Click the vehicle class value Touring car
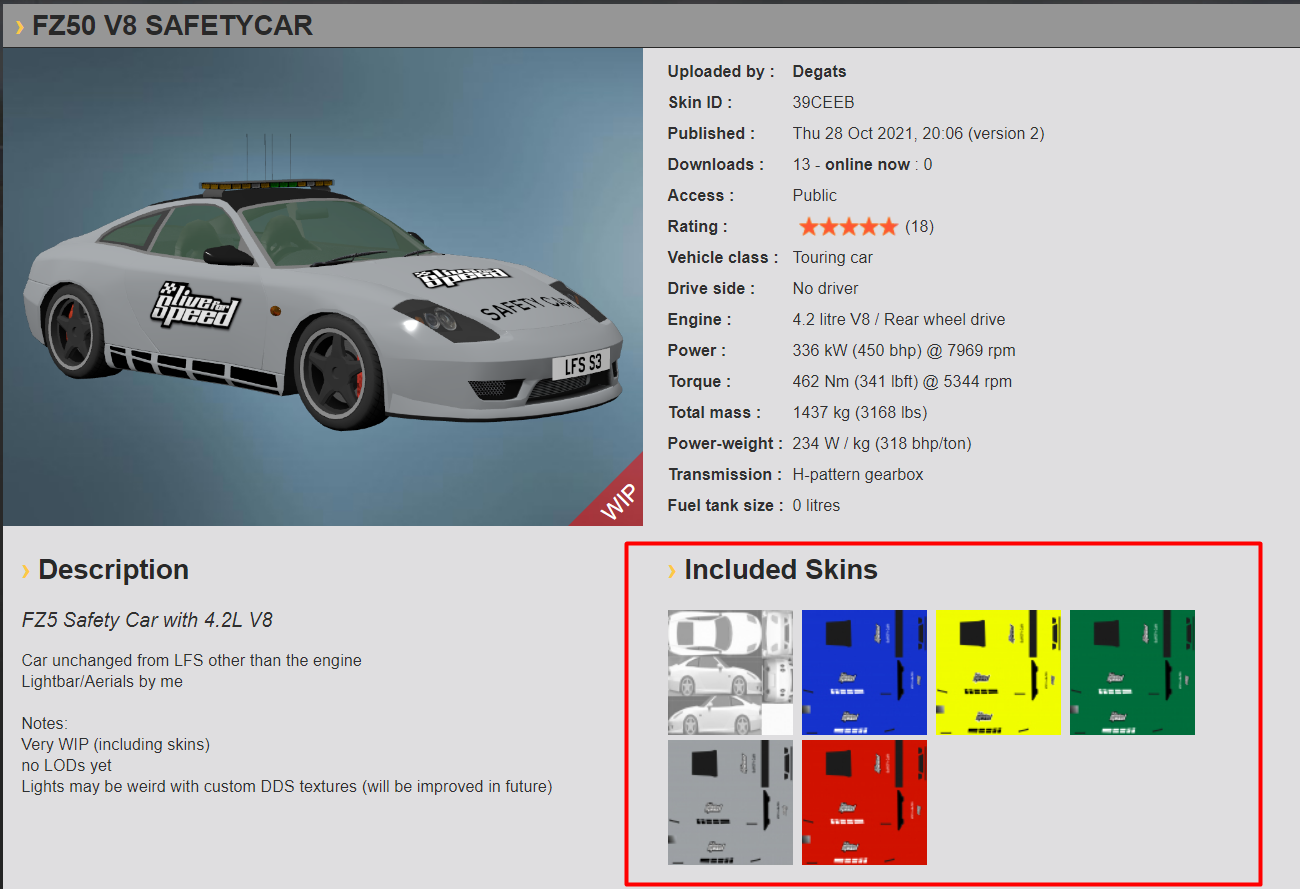 point(833,258)
